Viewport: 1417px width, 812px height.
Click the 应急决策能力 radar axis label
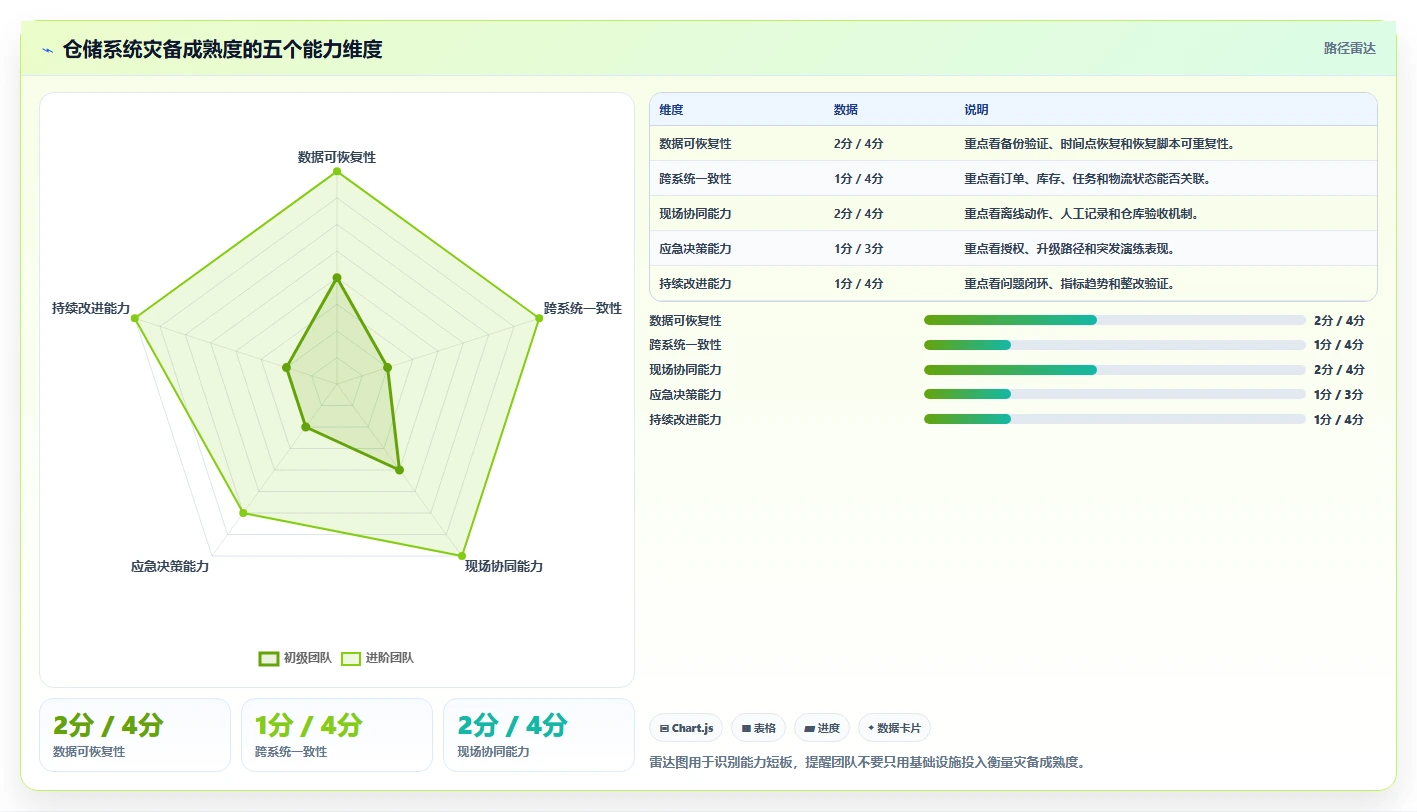point(170,566)
